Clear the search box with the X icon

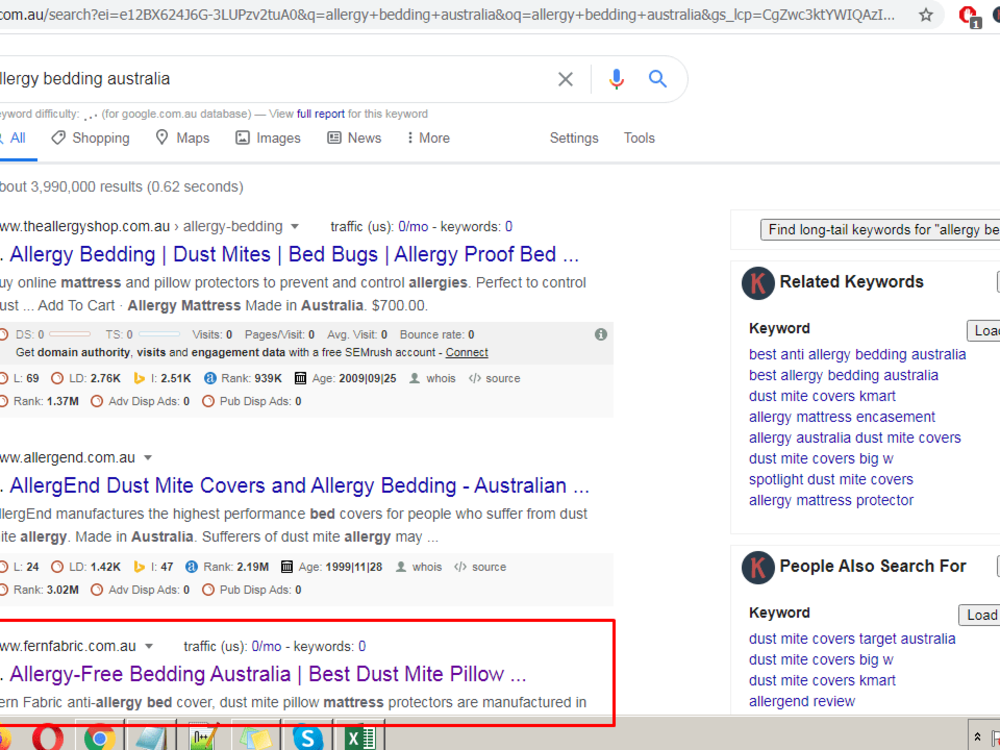pyautogui.click(x=565, y=79)
